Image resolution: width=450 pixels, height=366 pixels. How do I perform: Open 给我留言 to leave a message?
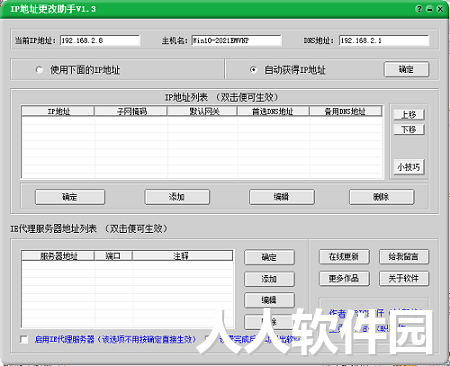(x=404, y=257)
